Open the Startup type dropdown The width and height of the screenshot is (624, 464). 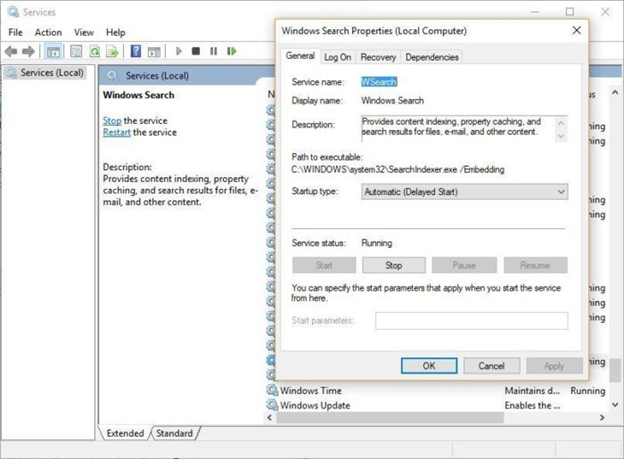pyautogui.click(x=464, y=192)
